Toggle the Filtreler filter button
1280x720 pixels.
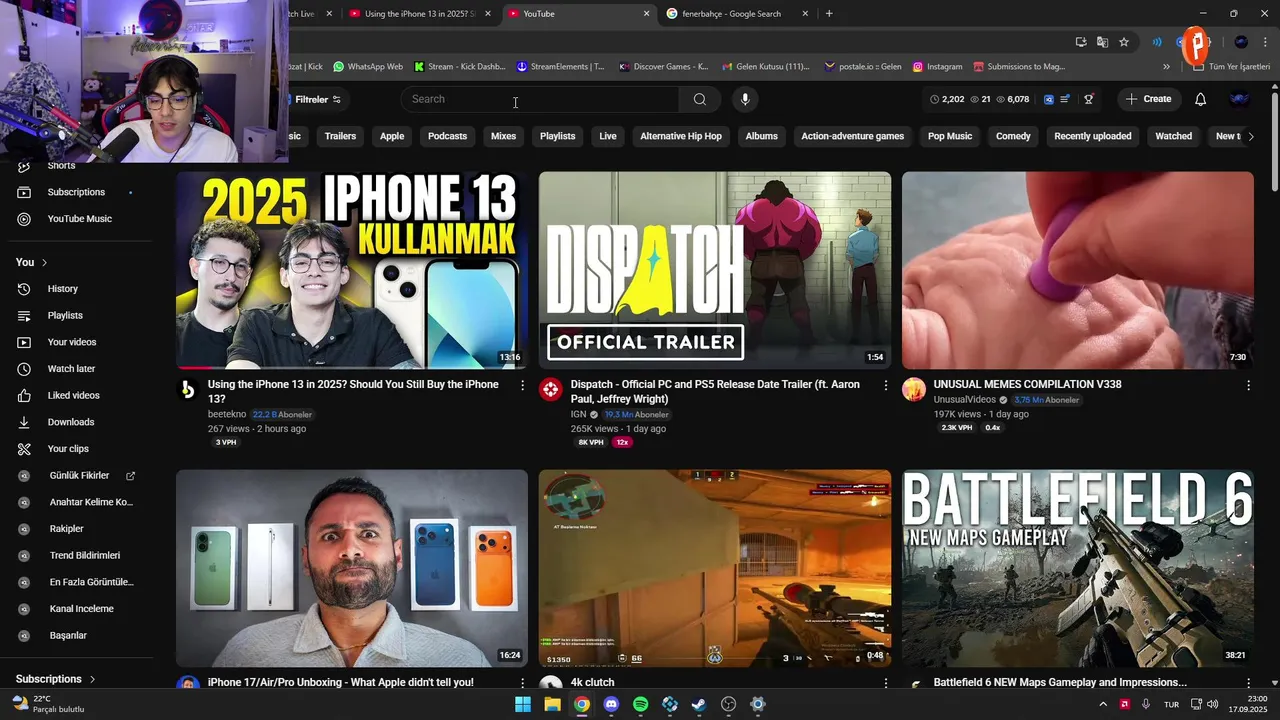[316, 99]
